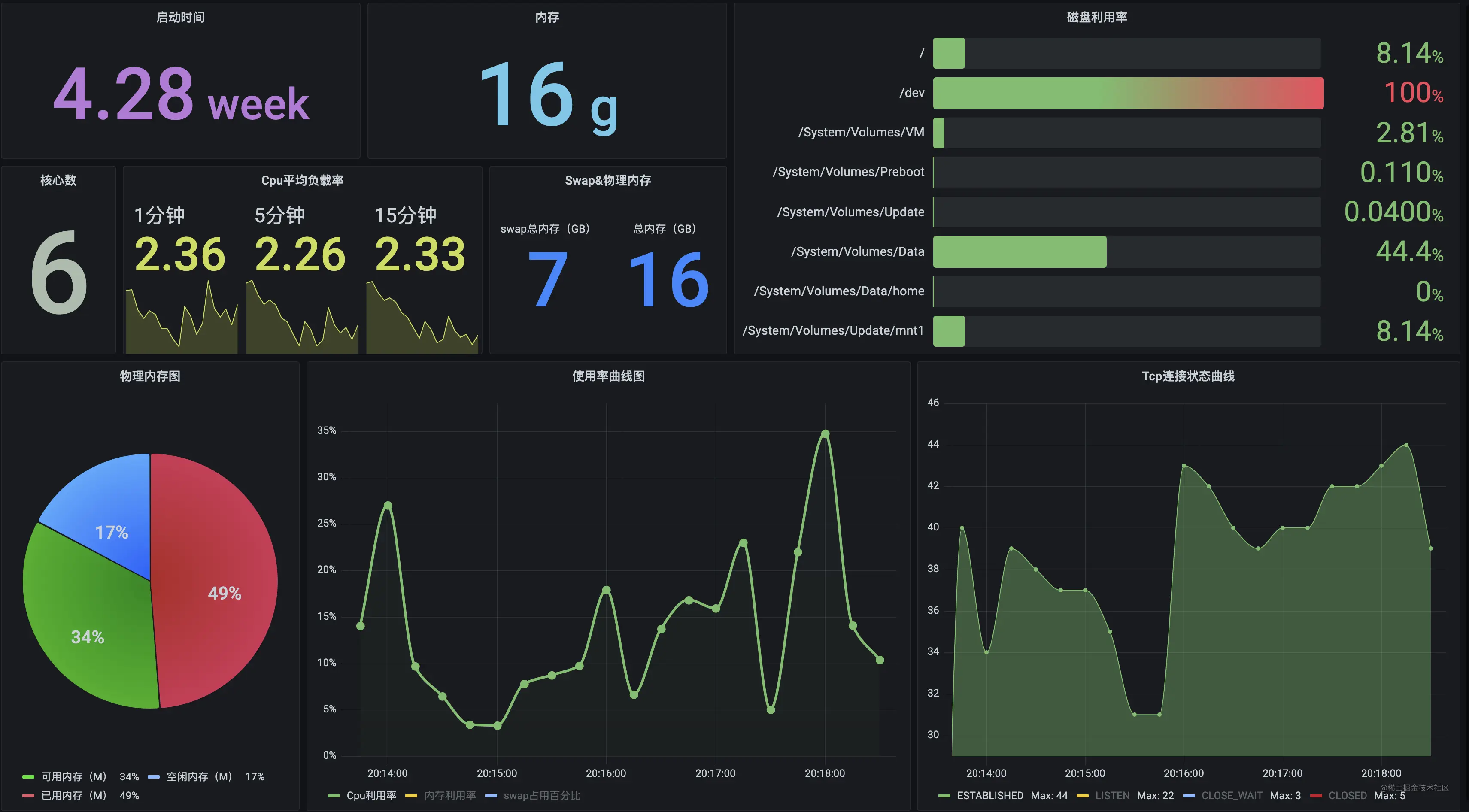
Task: Click the green color swatch beside Cpu利用率
Action: point(334,795)
